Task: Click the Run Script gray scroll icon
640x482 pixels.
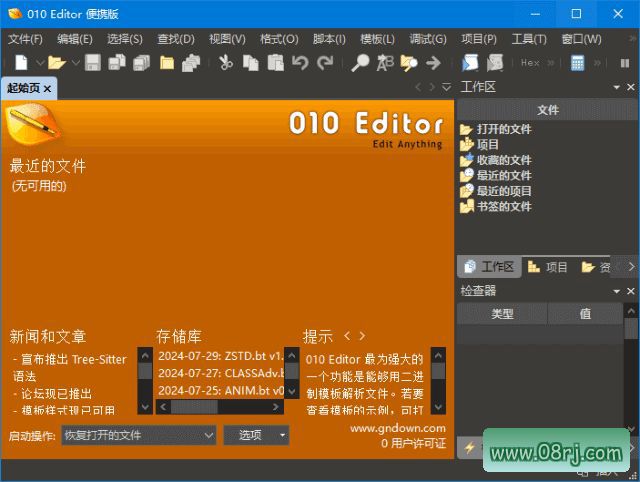Action: (495, 63)
